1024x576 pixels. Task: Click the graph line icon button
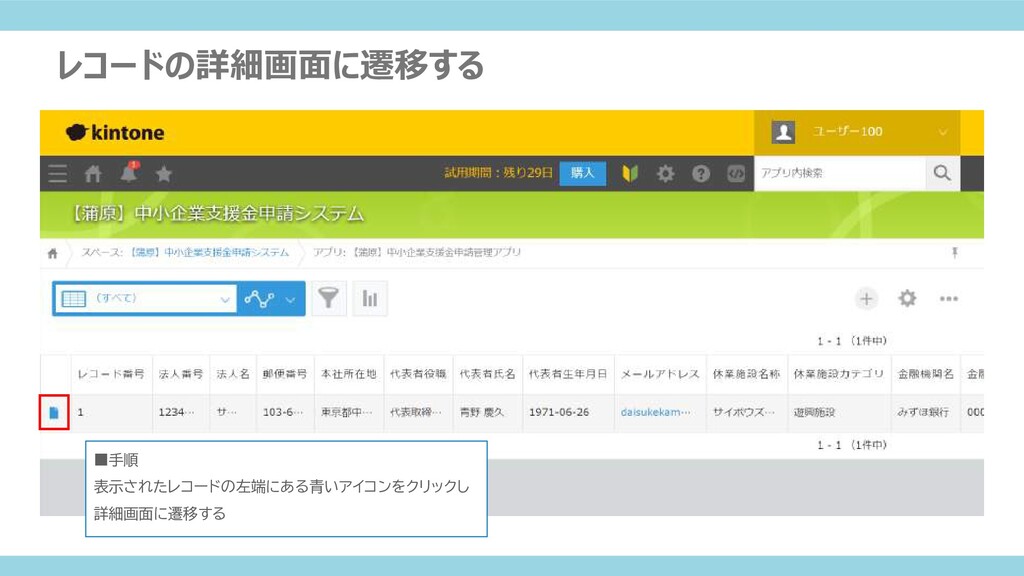click(259, 299)
